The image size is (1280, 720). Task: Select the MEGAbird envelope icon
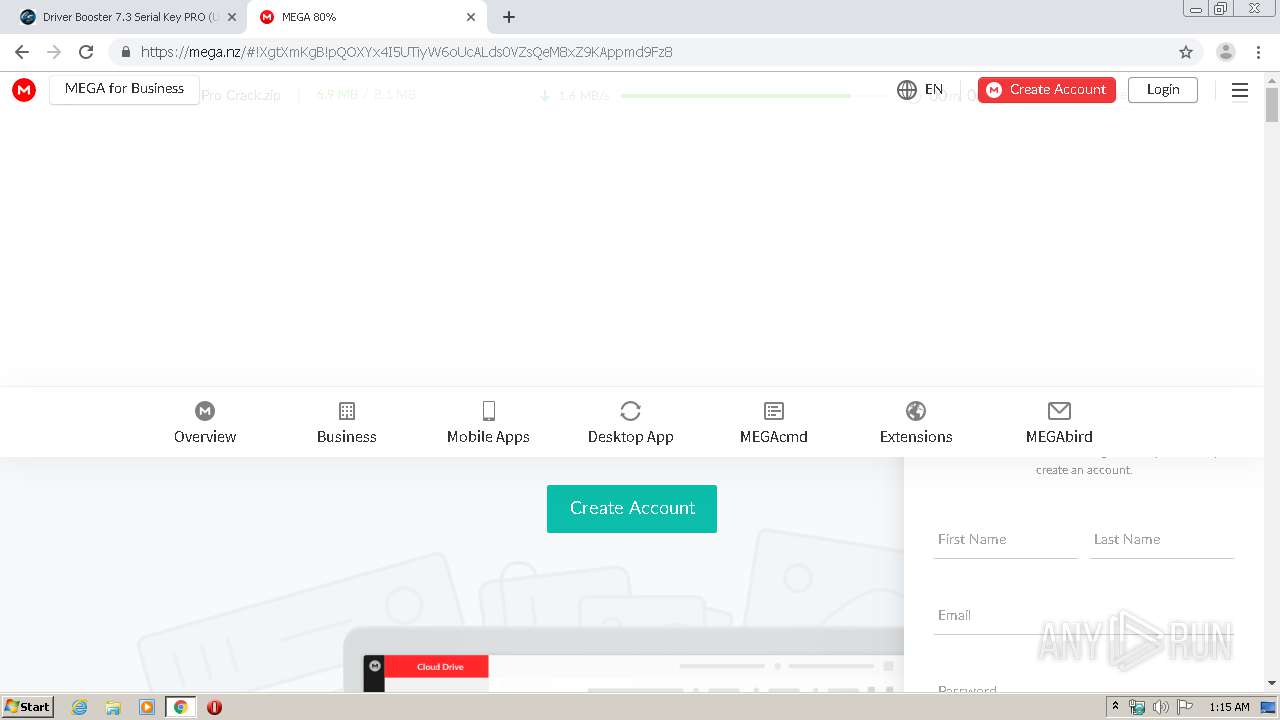[x=1059, y=411]
